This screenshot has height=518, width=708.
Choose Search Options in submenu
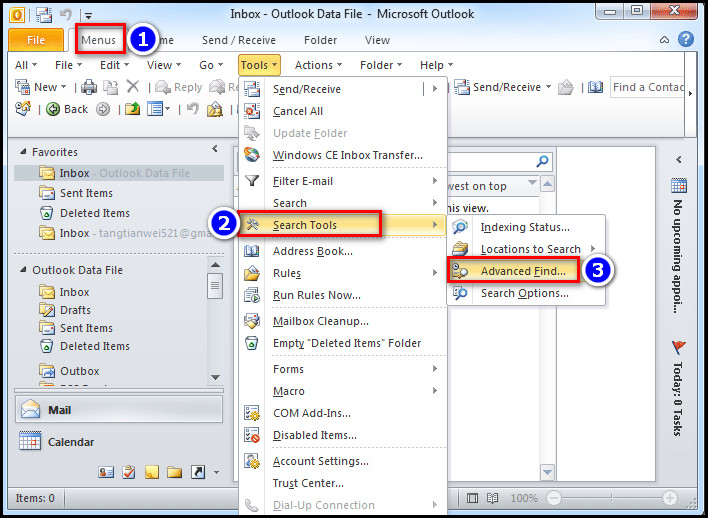[526, 293]
